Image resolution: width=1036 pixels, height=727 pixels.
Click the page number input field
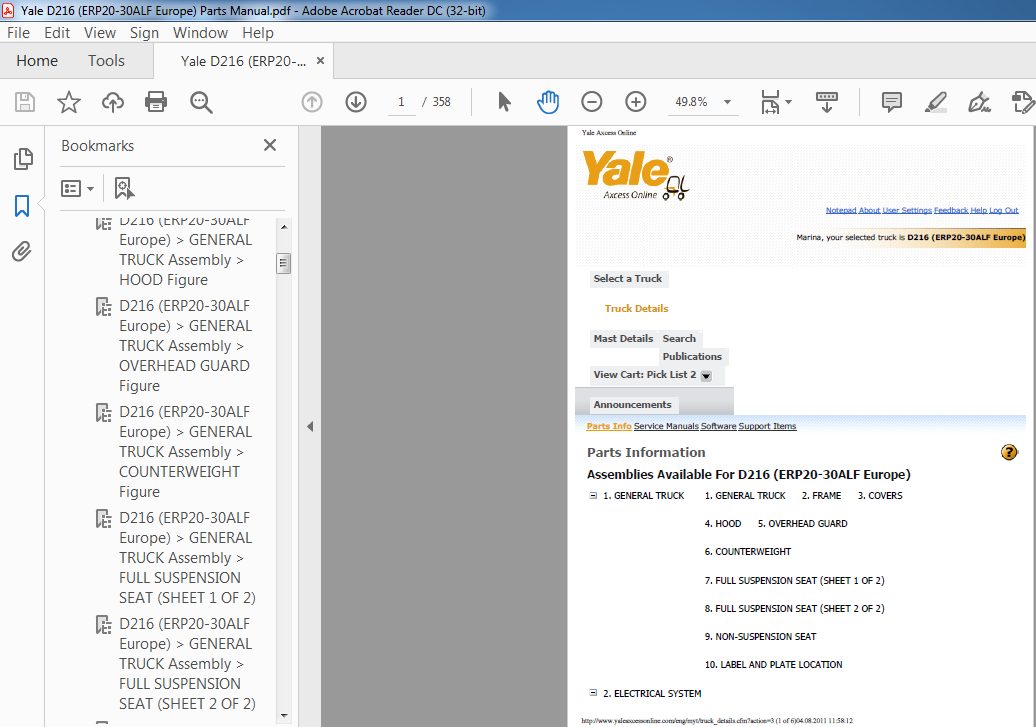(x=401, y=102)
